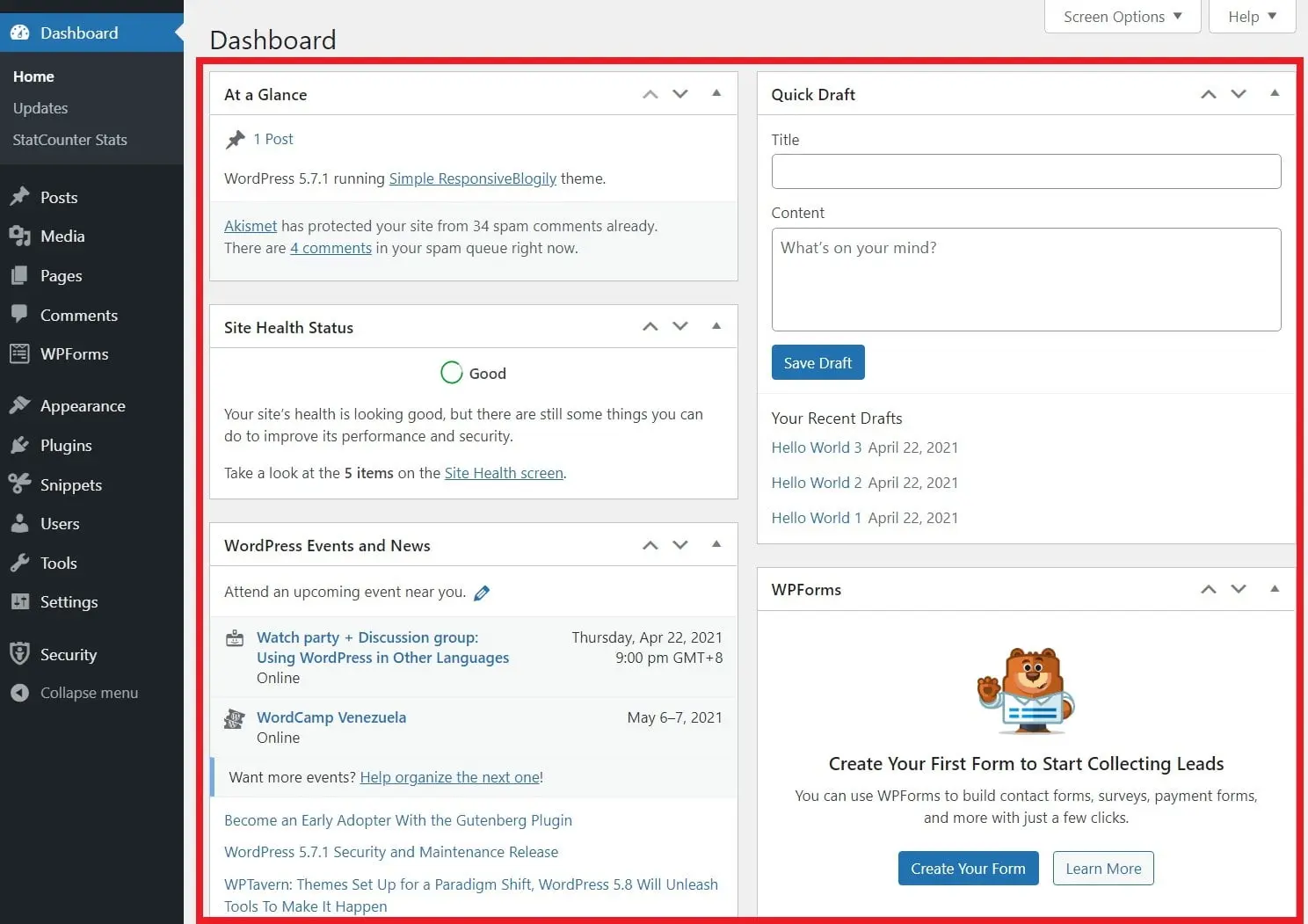Move Quick Draft widget down
Viewport: 1308px width, 924px height.
tap(1239, 94)
